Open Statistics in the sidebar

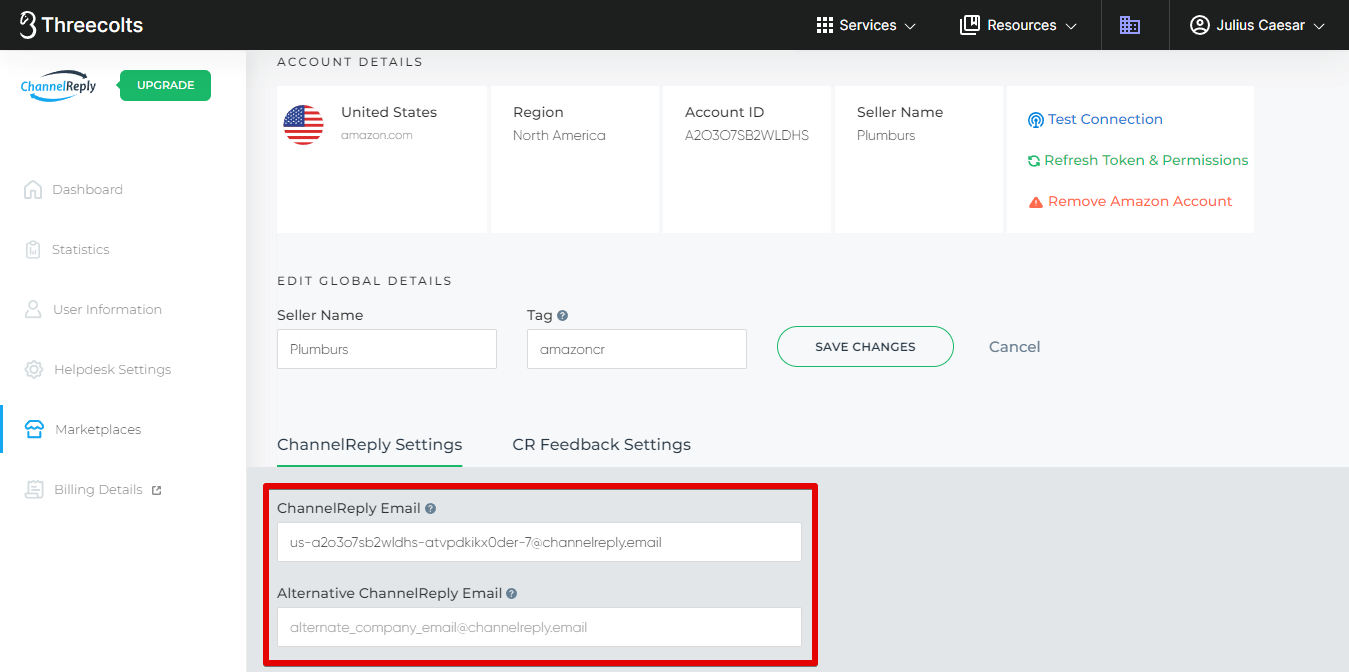click(81, 249)
